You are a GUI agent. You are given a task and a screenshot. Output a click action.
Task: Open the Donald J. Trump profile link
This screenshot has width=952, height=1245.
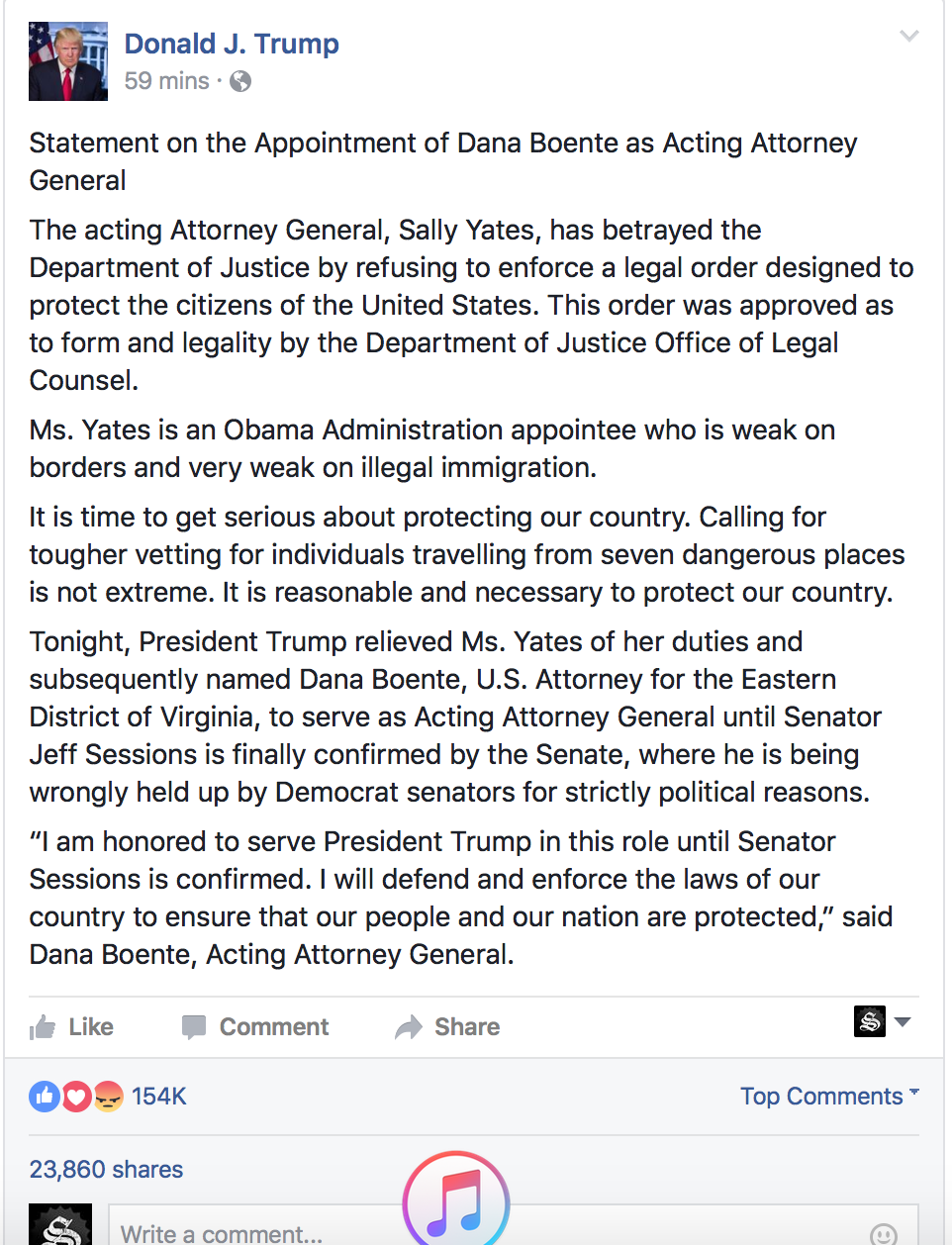[232, 44]
